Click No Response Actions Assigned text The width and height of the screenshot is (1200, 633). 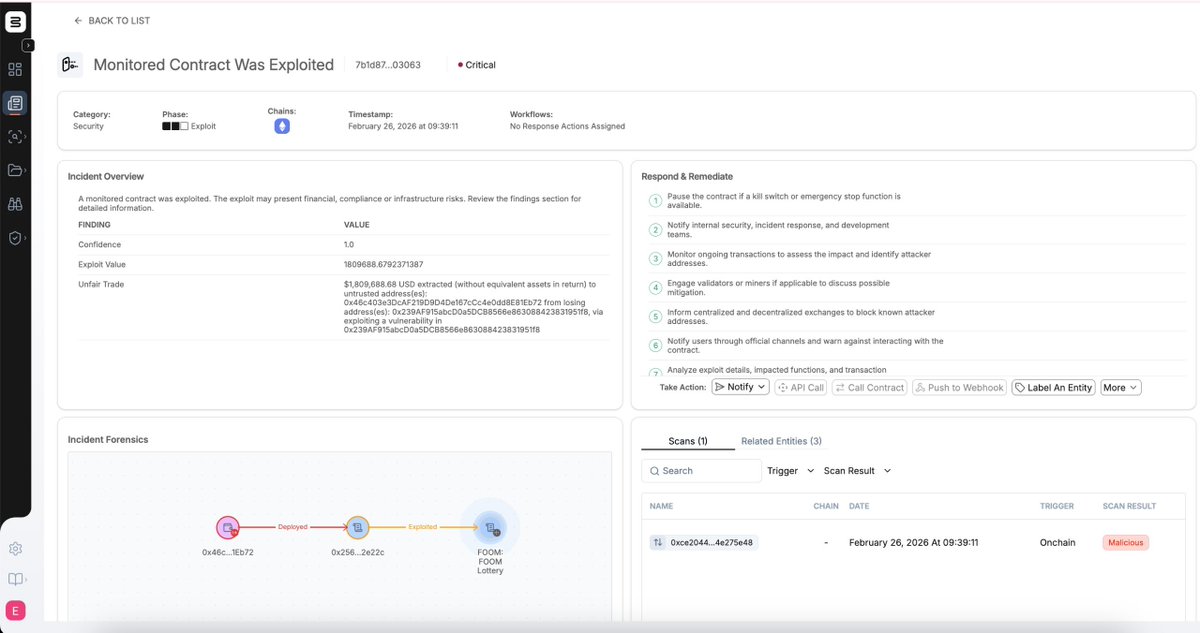(x=567, y=127)
